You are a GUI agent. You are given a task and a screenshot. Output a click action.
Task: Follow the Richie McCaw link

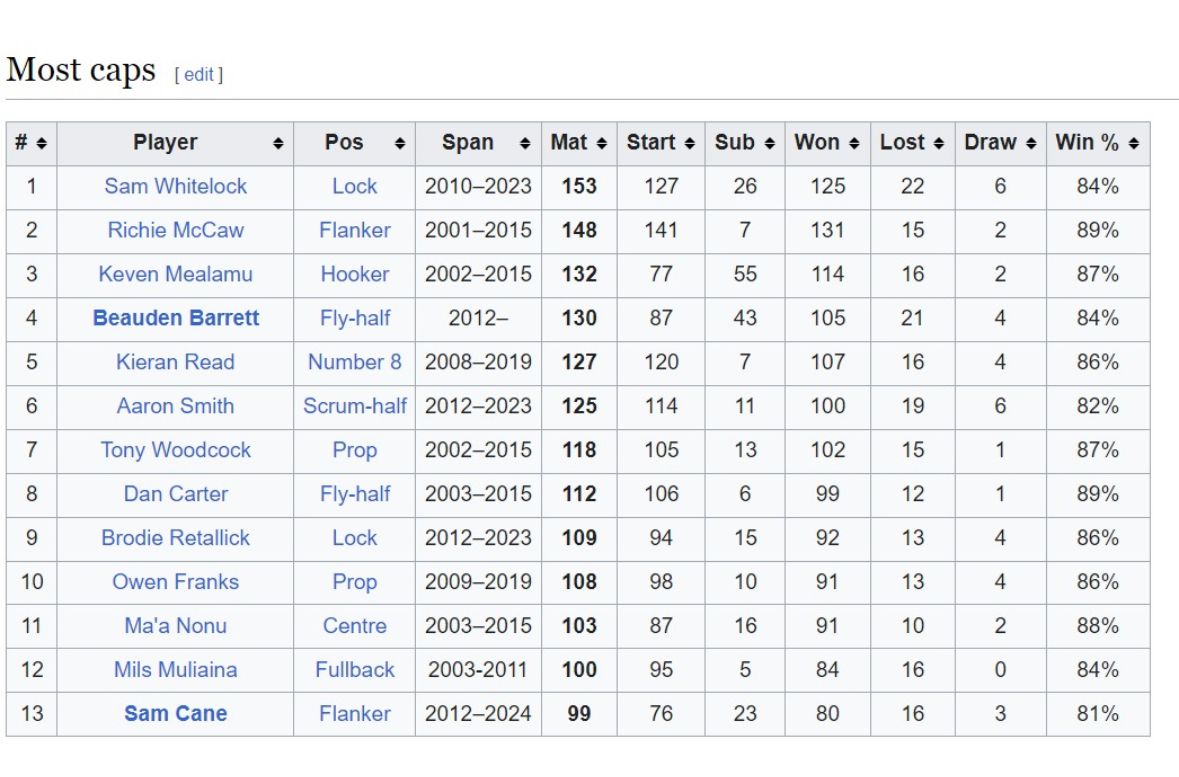tap(175, 230)
